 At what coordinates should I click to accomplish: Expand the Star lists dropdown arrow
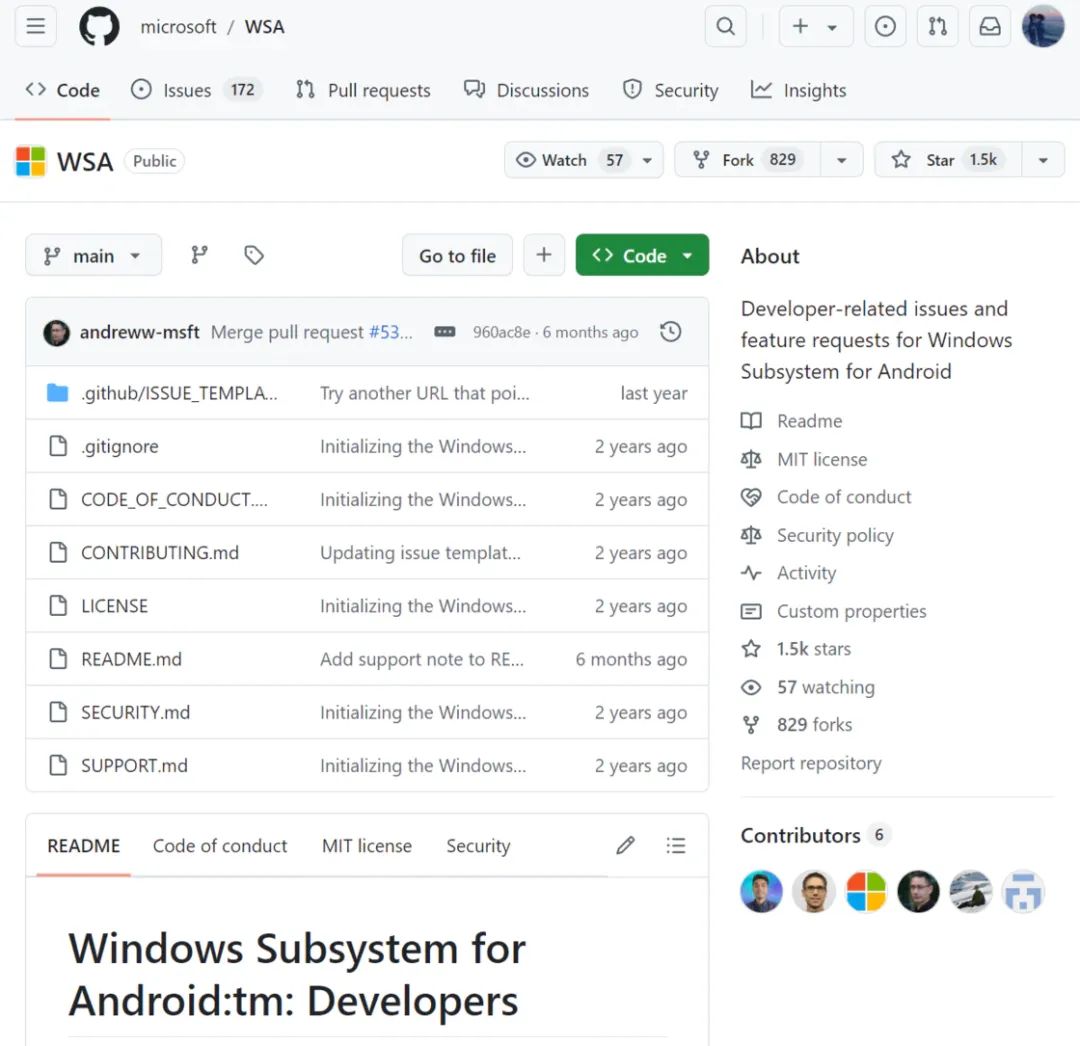click(1043, 160)
